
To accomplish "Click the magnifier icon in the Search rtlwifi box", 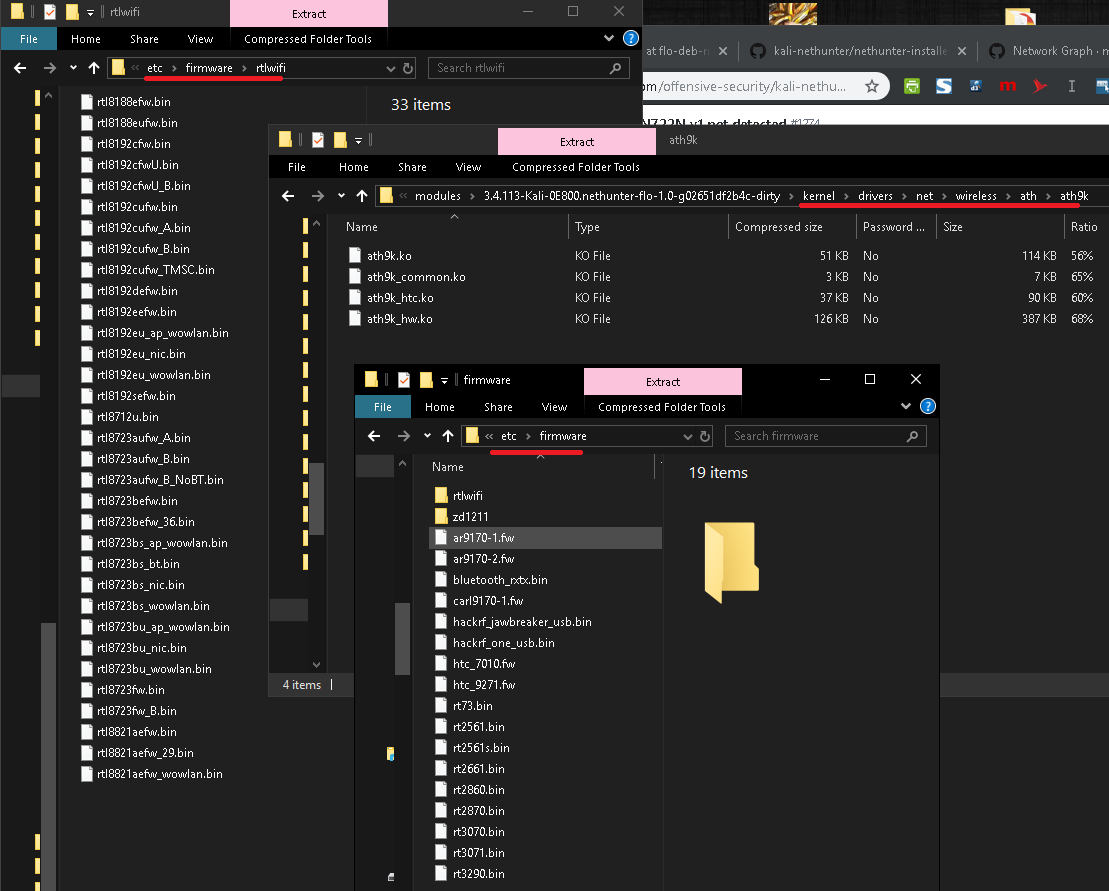I will click(x=616, y=68).
